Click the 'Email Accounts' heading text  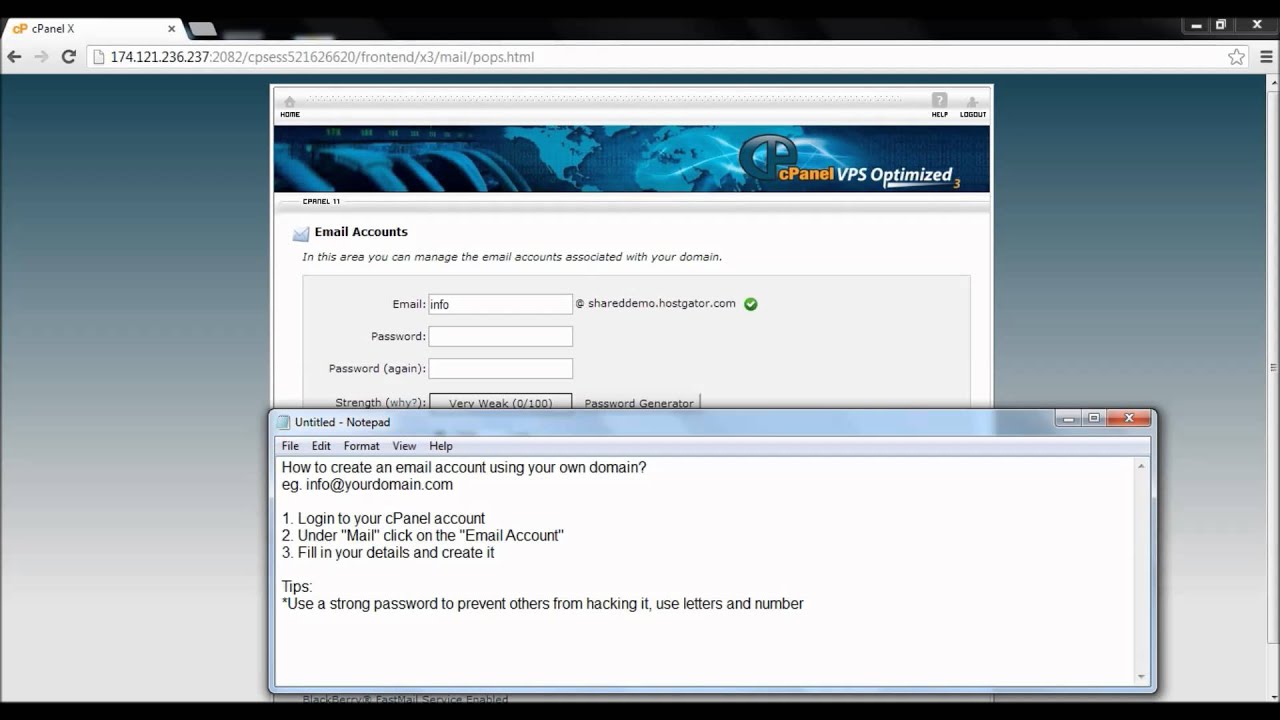click(x=361, y=232)
